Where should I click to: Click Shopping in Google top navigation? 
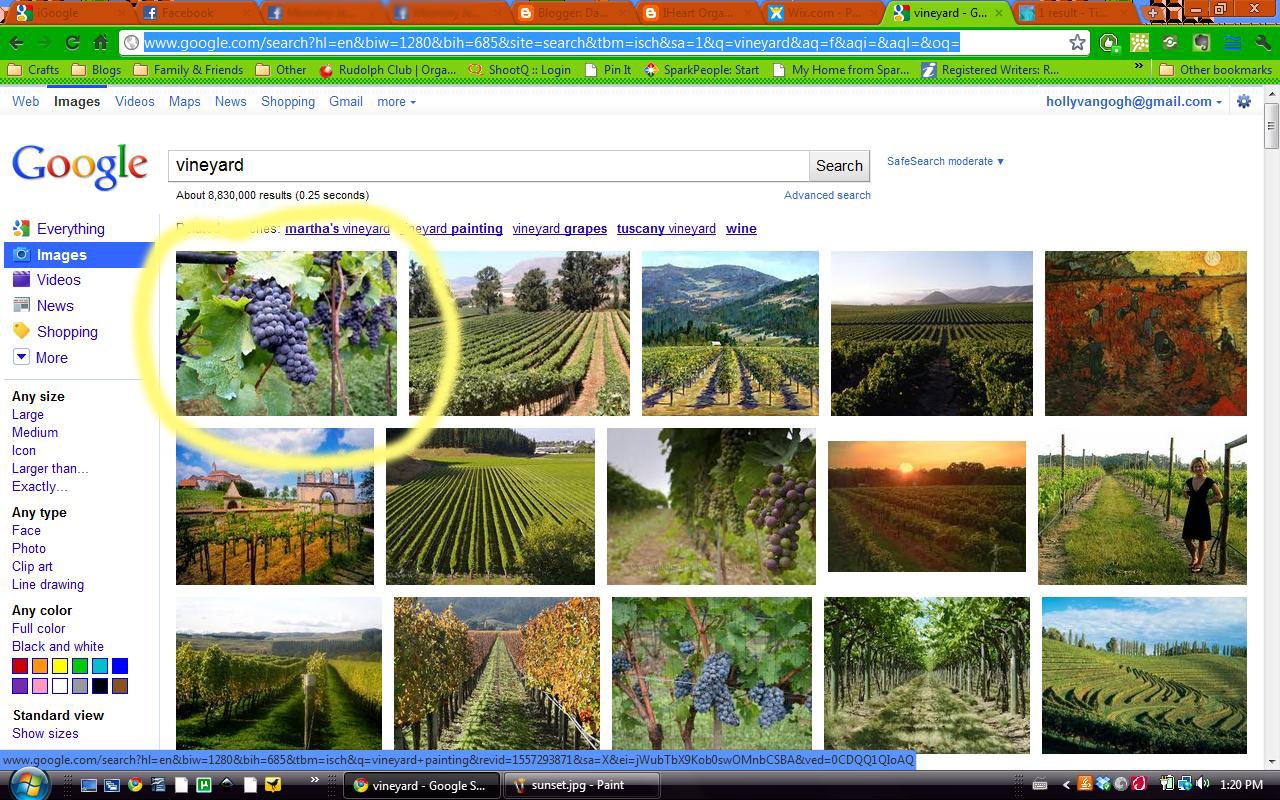288,102
